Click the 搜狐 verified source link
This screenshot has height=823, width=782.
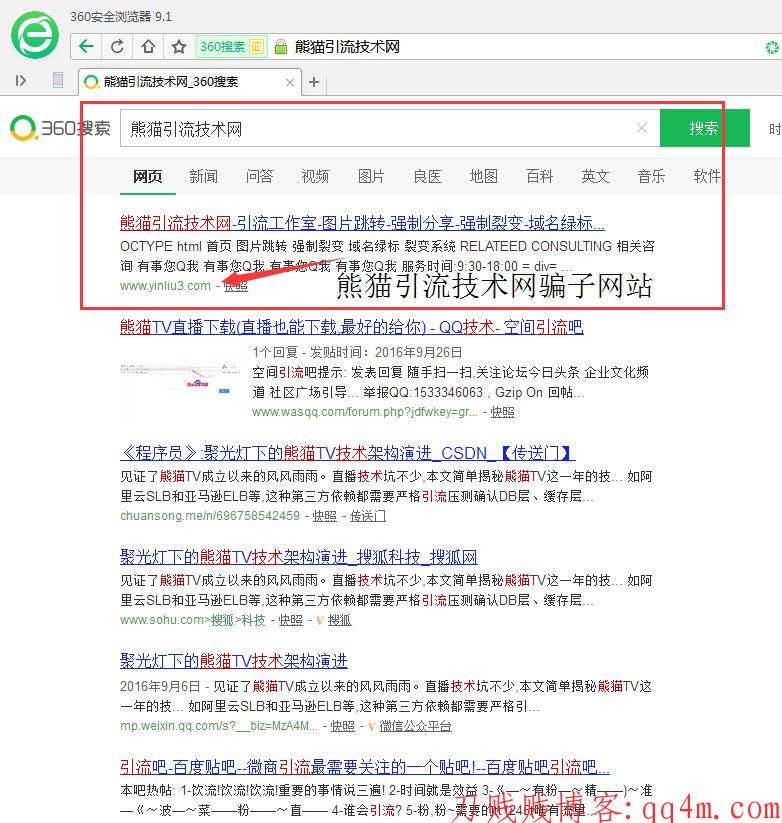pyautogui.click(x=340, y=620)
